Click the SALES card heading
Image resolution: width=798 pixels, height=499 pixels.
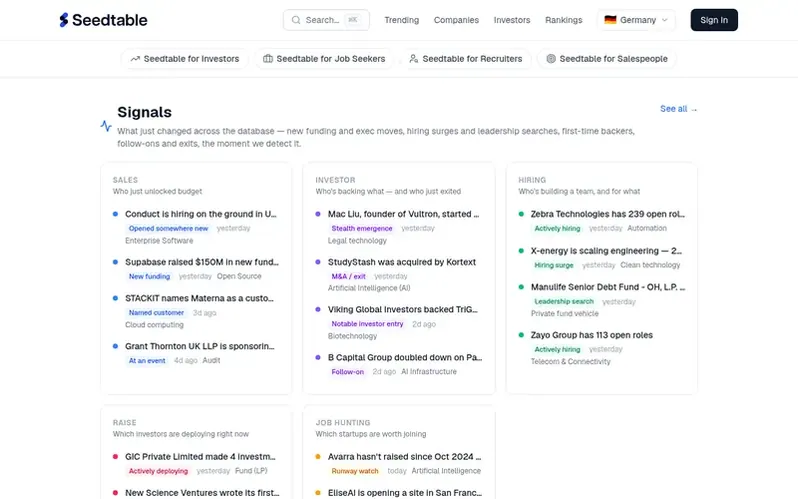(125, 180)
